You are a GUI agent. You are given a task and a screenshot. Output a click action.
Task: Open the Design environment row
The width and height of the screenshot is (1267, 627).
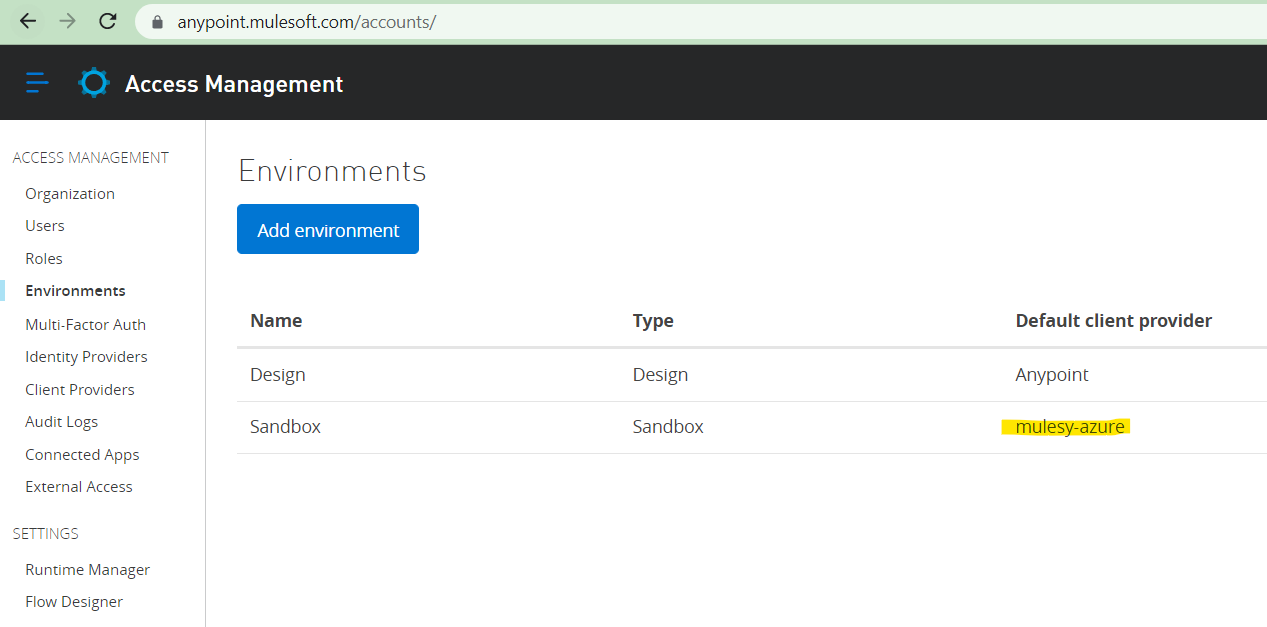(278, 375)
